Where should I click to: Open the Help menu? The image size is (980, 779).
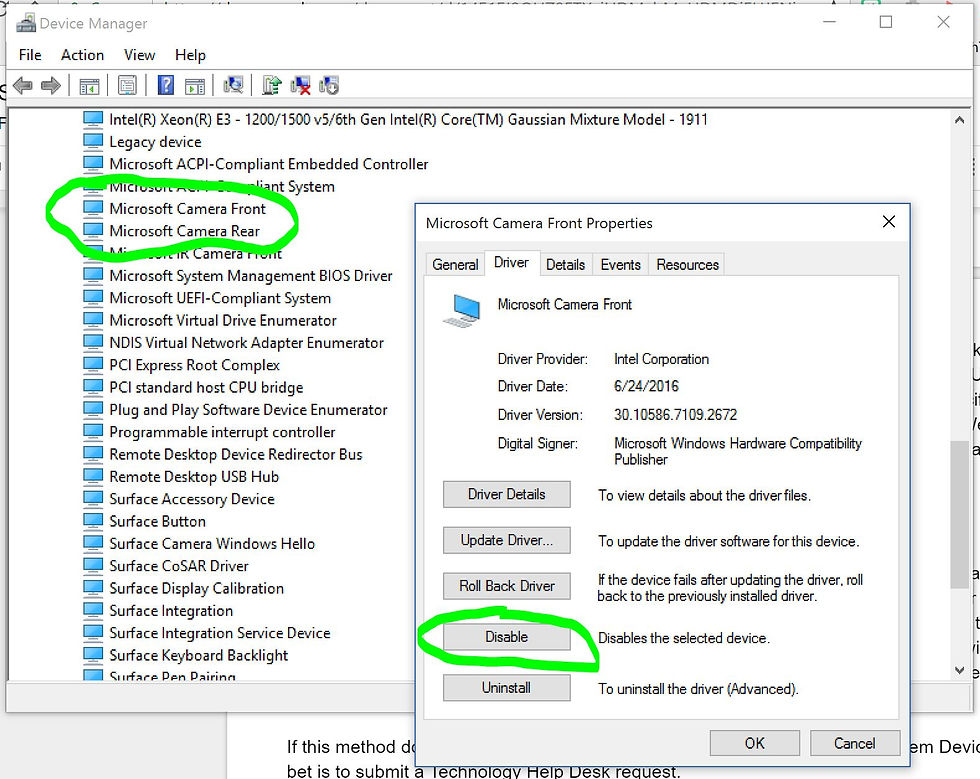click(190, 55)
